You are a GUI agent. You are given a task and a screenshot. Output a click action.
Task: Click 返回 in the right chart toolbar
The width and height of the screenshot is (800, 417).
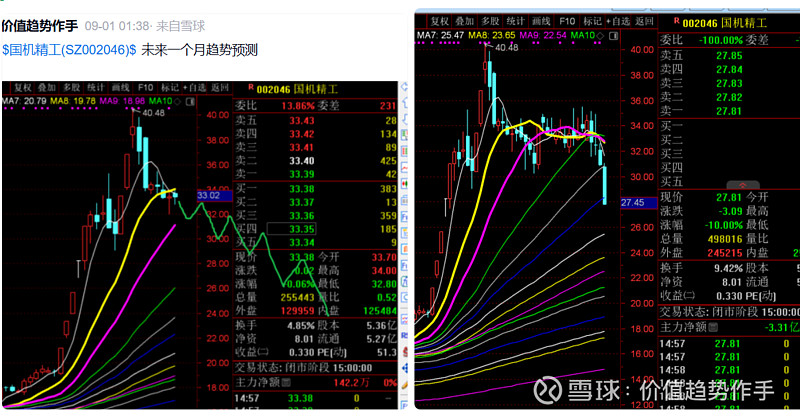click(x=644, y=21)
